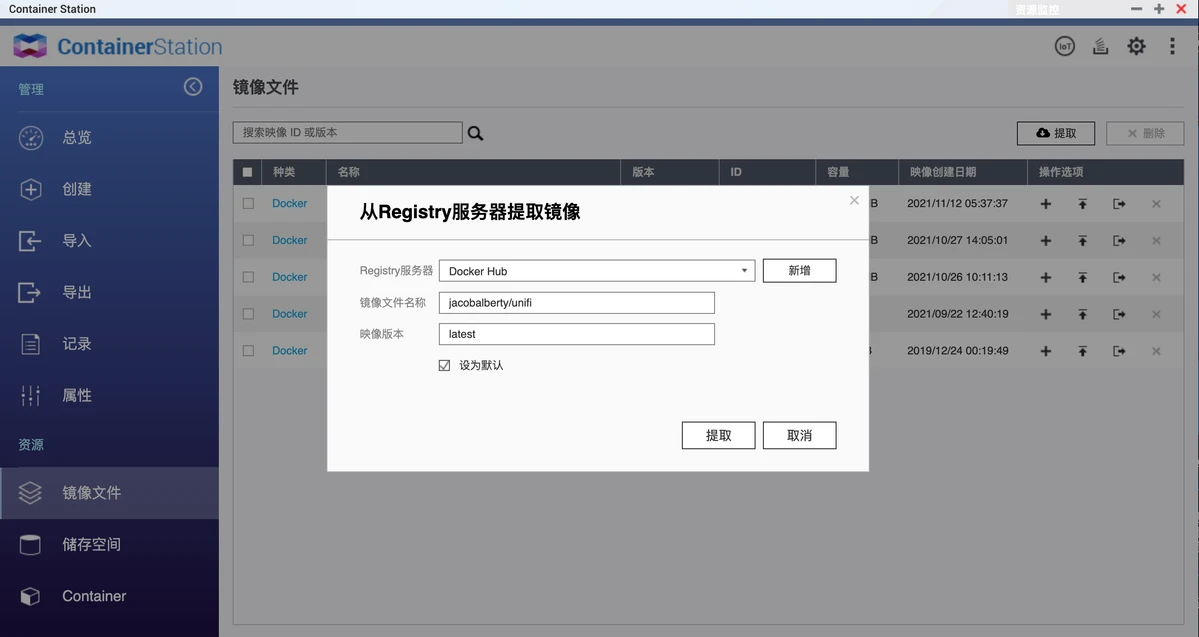Open 创建 in sidebar
Image resolution: width=1199 pixels, height=637 pixels.
[109, 189]
